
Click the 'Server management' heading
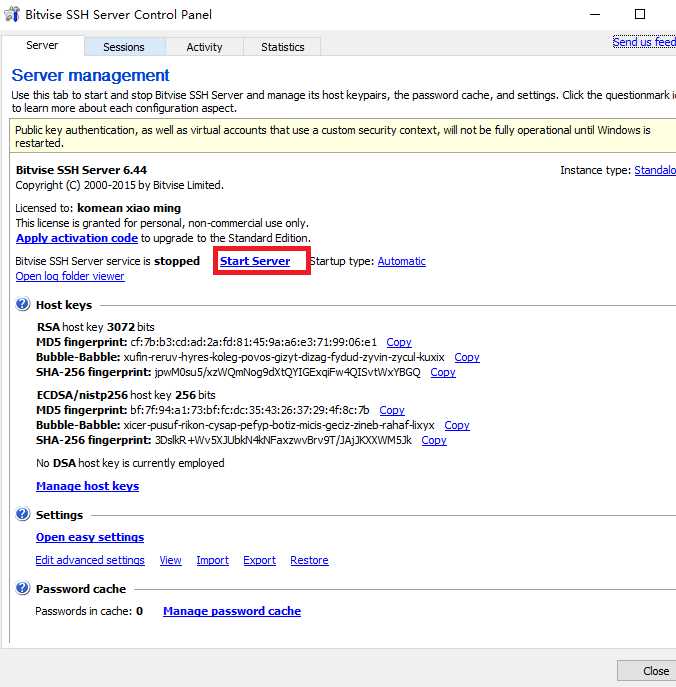(90, 75)
